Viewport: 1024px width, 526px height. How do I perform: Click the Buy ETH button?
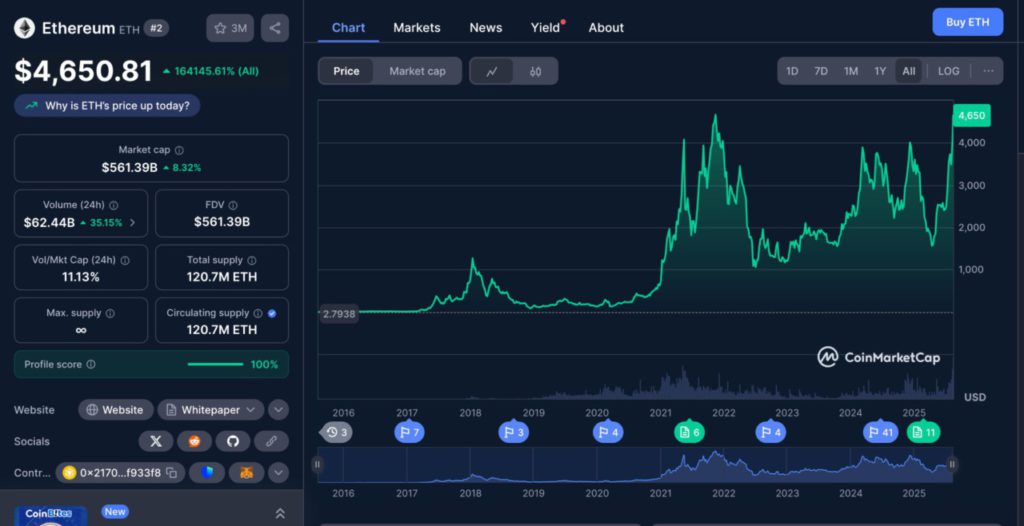pos(967,22)
